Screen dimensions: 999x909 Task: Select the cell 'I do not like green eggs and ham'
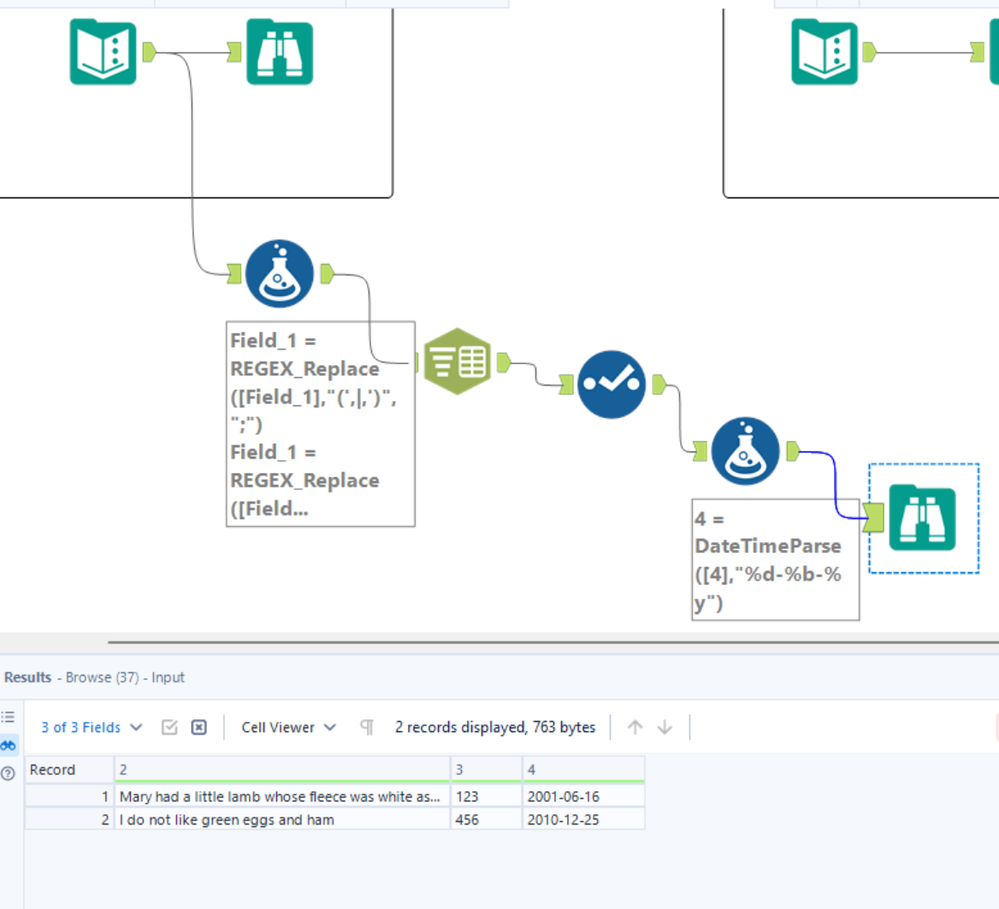tap(282, 819)
